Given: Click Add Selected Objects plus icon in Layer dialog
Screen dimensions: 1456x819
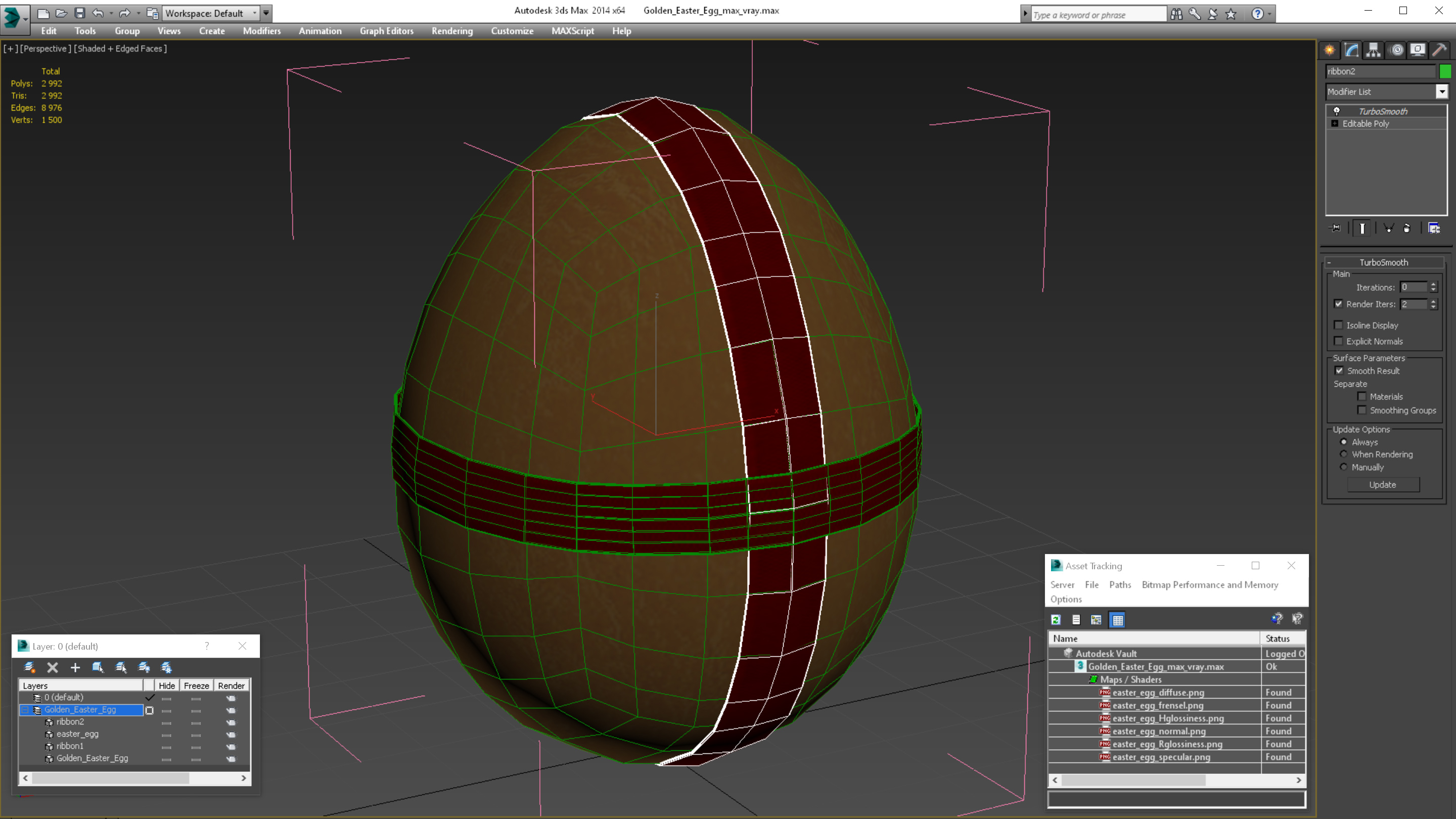Looking at the screenshot, I should (75, 667).
